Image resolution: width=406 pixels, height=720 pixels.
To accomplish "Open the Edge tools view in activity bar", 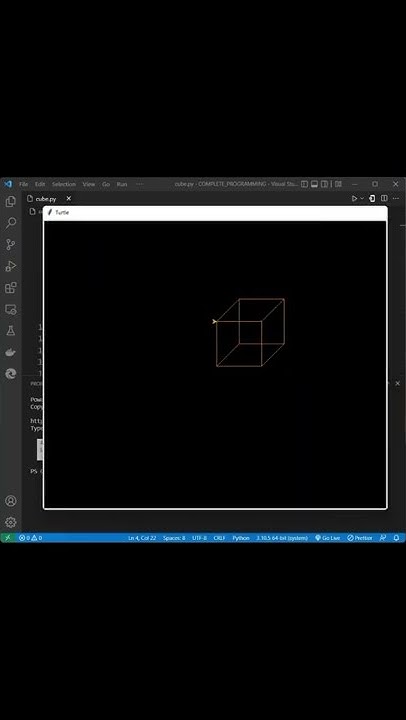I will pyautogui.click(x=10, y=374).
